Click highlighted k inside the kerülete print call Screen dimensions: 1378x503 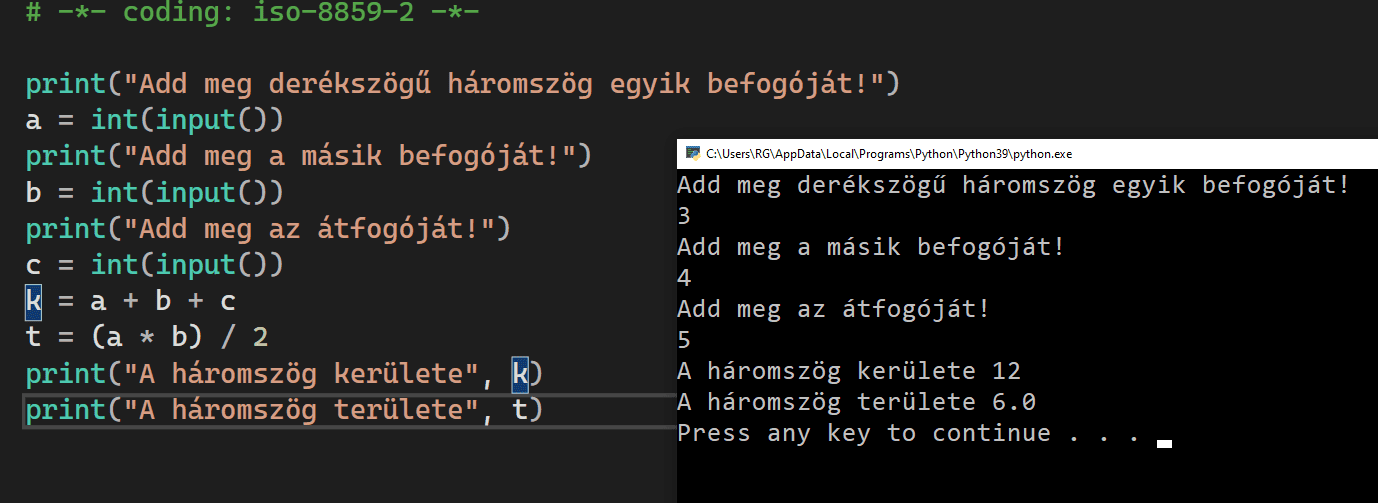[520, 373]
